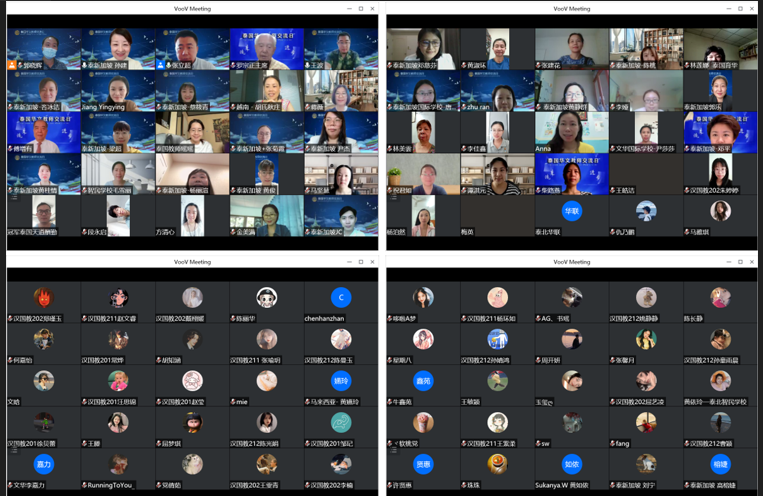Screen dimensions: 763x496
Task: Click the muted mic icon beside fang
Action: pos(613,444)
